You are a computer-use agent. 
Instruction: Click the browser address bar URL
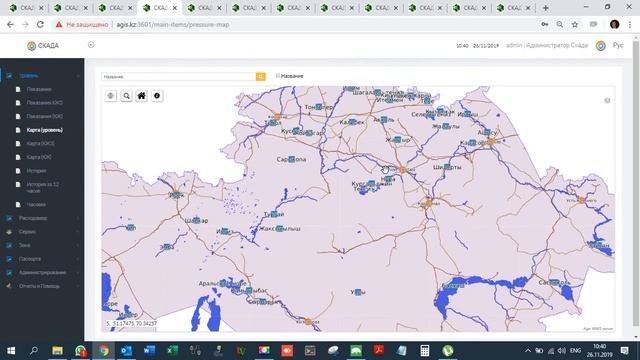(x=173, y=24)
